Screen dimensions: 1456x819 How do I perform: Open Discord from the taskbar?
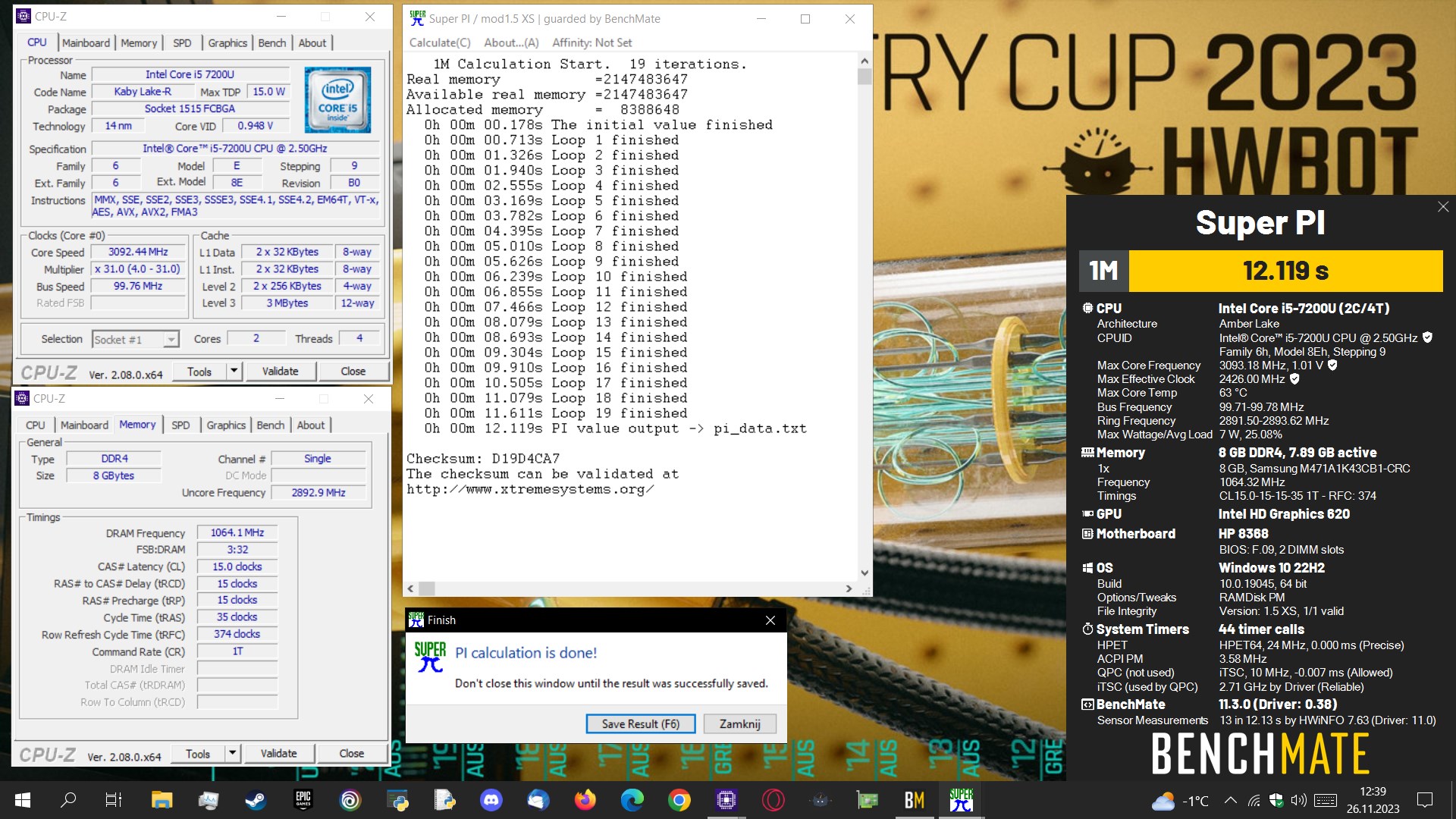(x=491, y=800)
